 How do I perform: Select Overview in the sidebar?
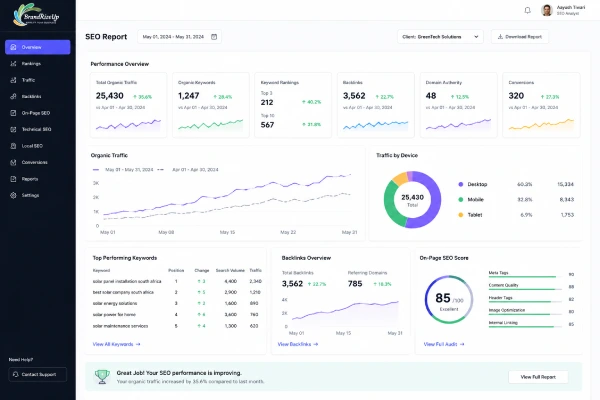[x=38, y=47]
